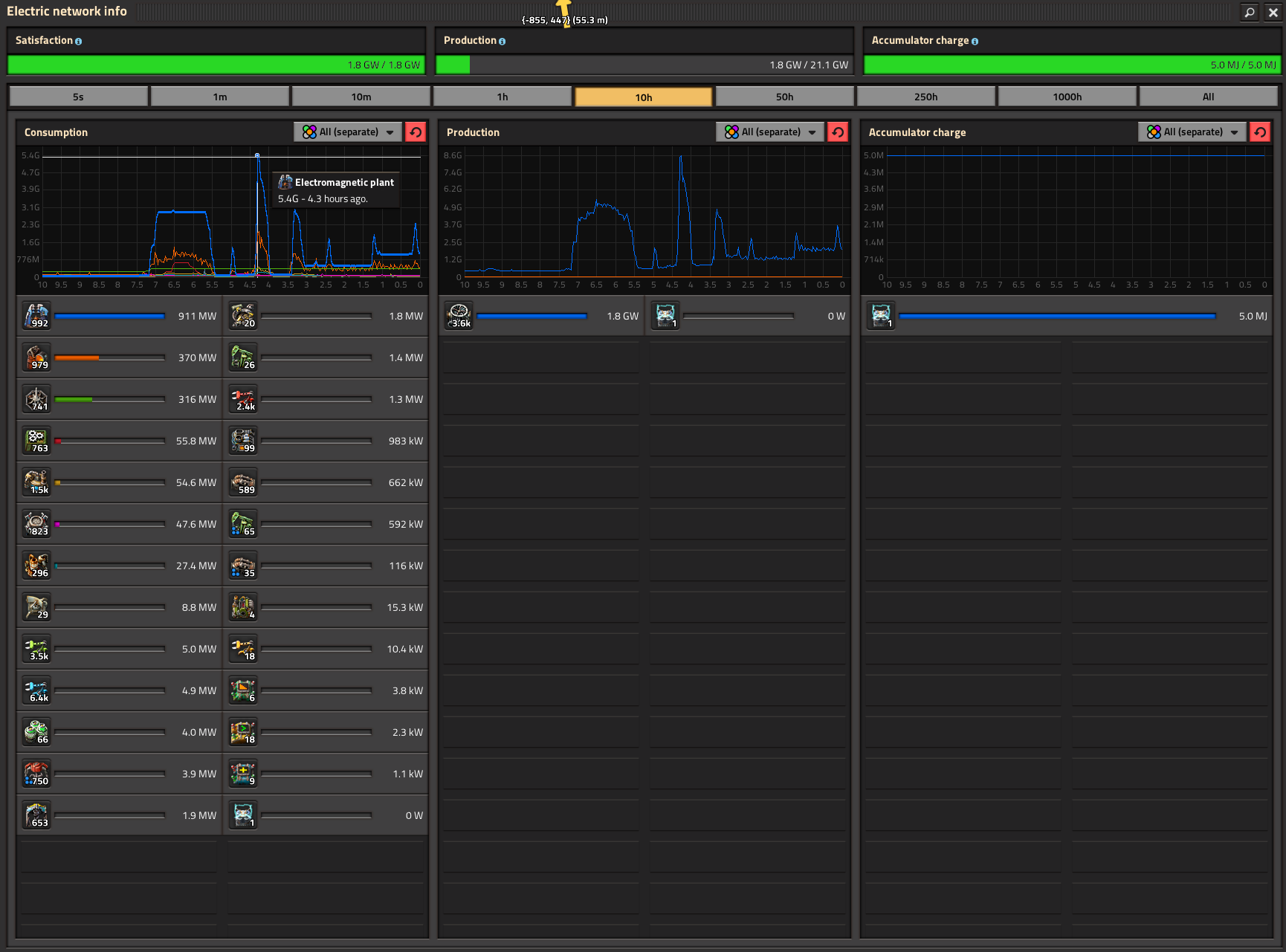Screen dimensions: 1286x952
Task: Reset the Accumulator charge graph filter
Action: pyautogui.click(x=1260, y=132)
